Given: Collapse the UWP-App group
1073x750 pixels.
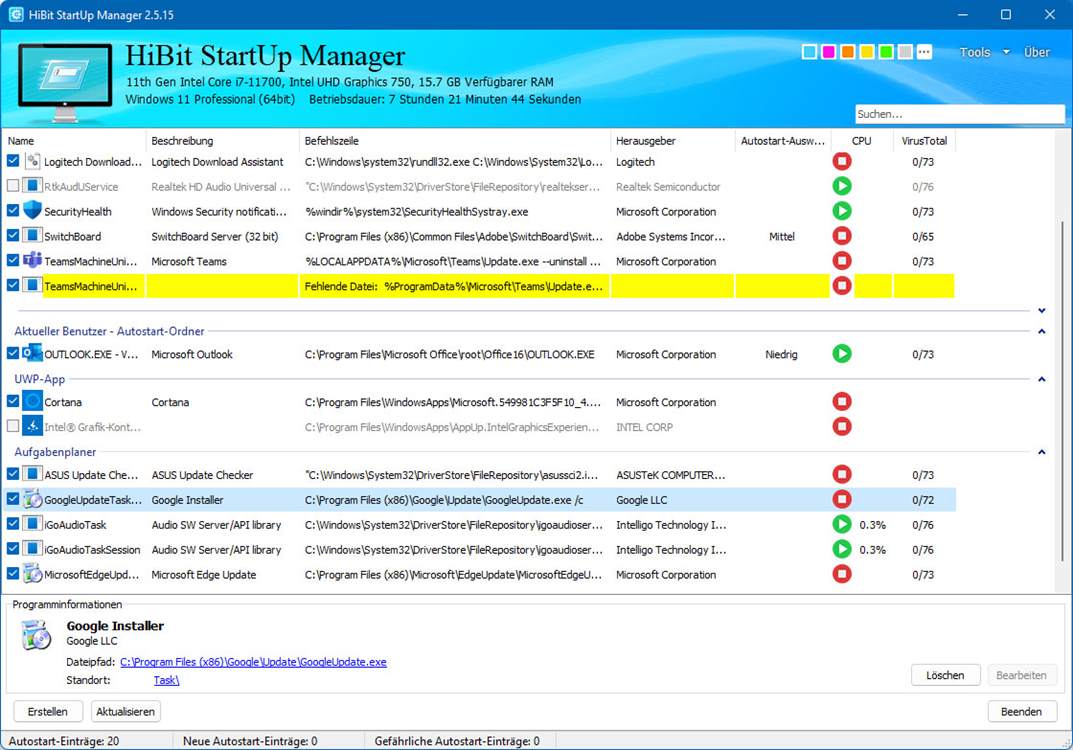Looking at the screenshot, I should pos(1042,379).
